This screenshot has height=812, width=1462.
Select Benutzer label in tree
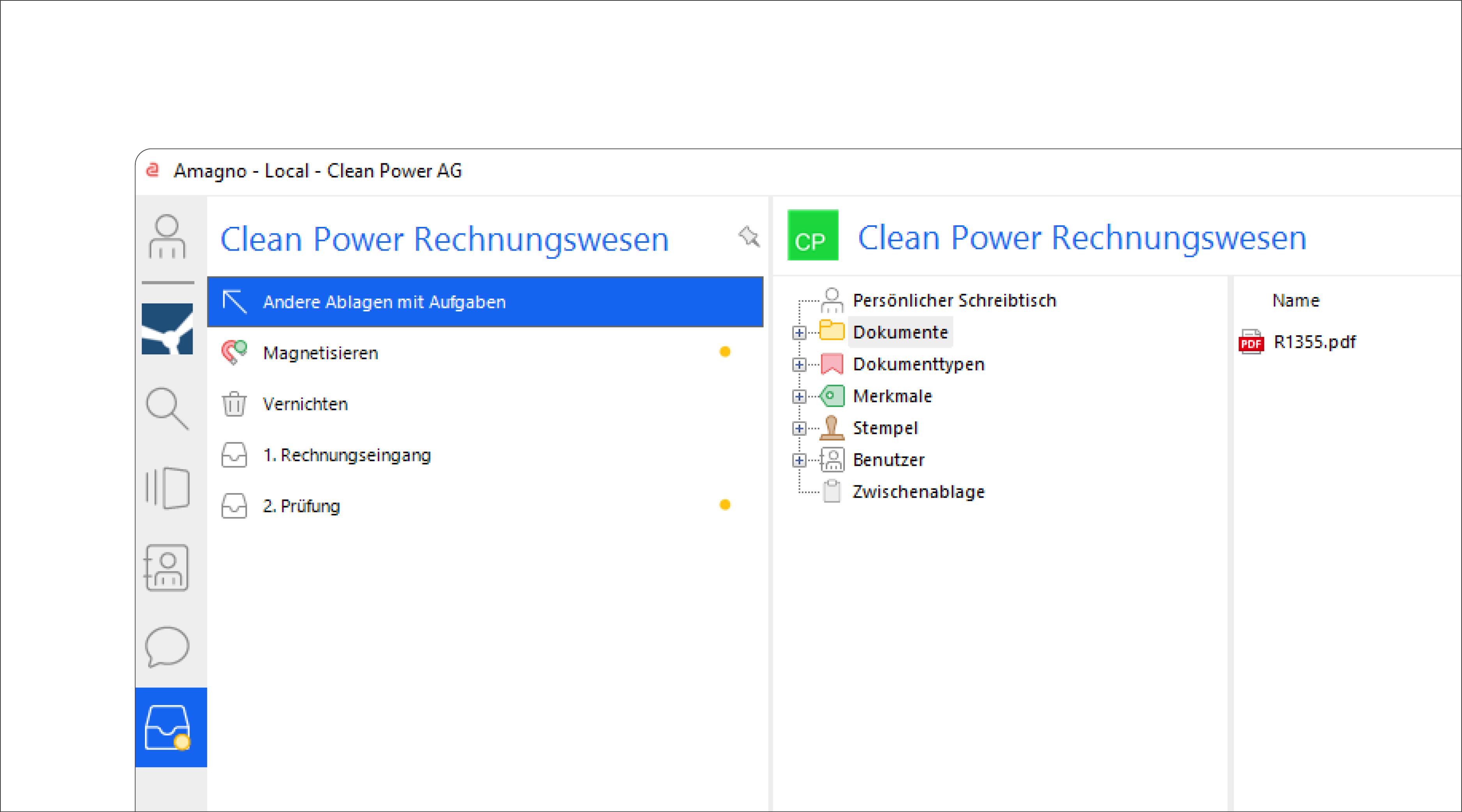tap(889, 460)
